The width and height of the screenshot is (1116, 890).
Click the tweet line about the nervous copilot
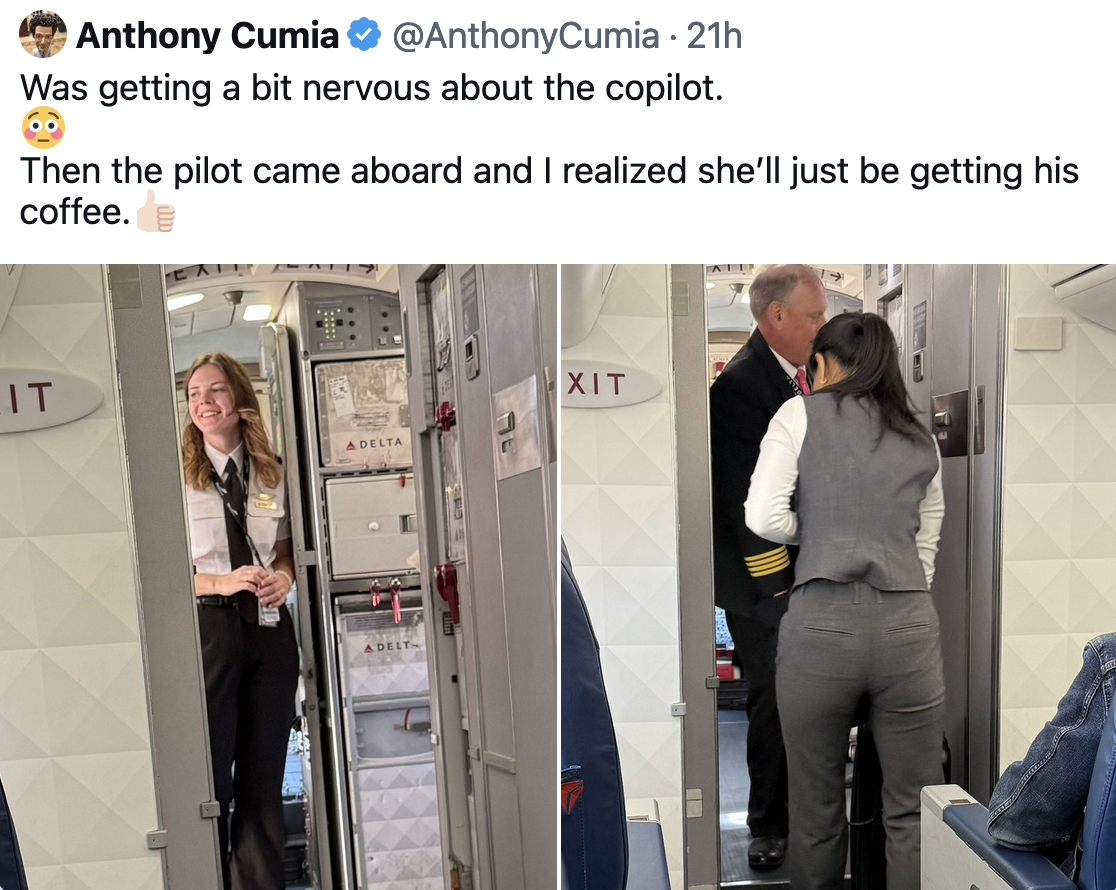point(372,88)
